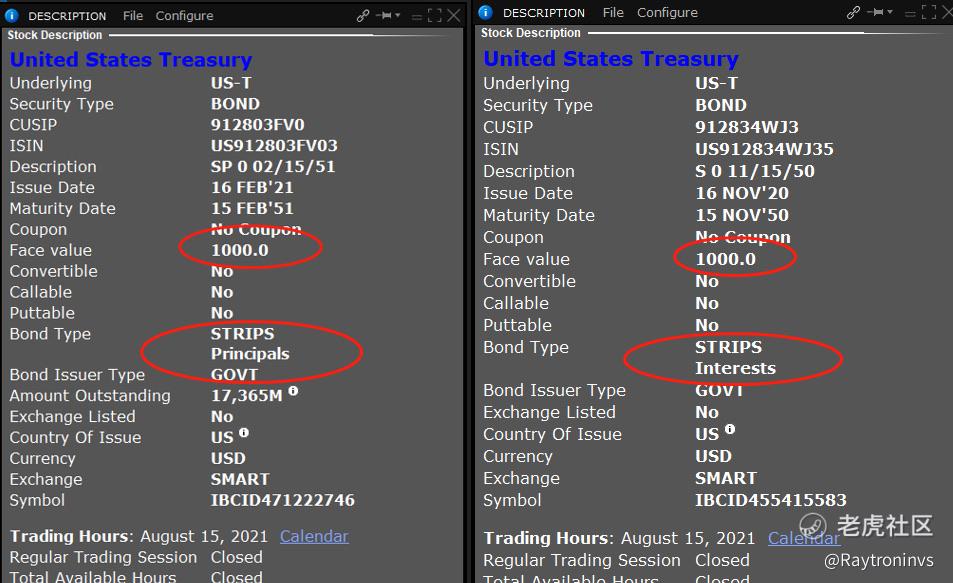Open the Calendar link in the right window
Viewport: 953px width, 583px height.
pos(803,538)
